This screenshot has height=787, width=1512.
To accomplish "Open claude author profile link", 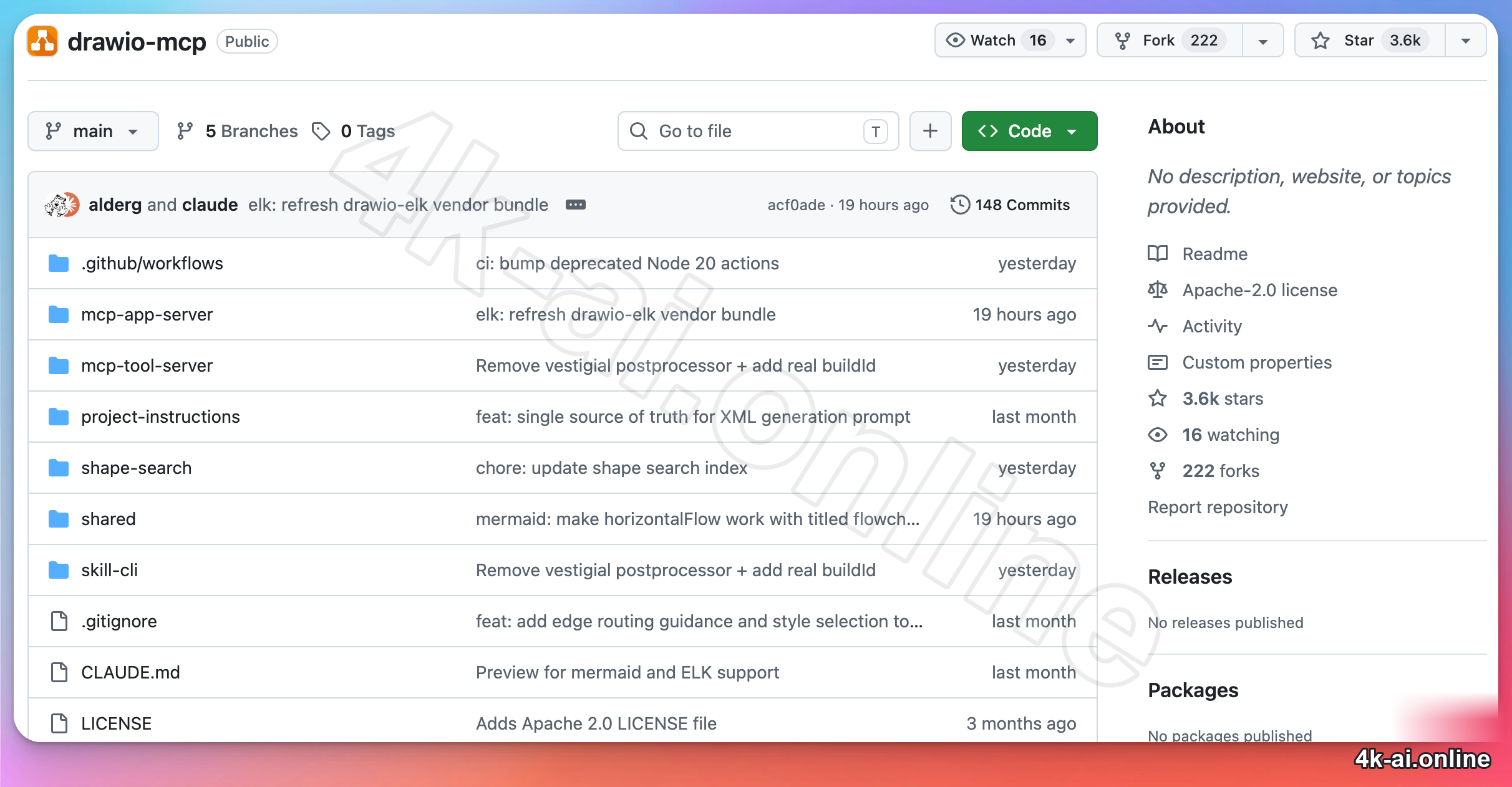I will (x=210, y=205).
